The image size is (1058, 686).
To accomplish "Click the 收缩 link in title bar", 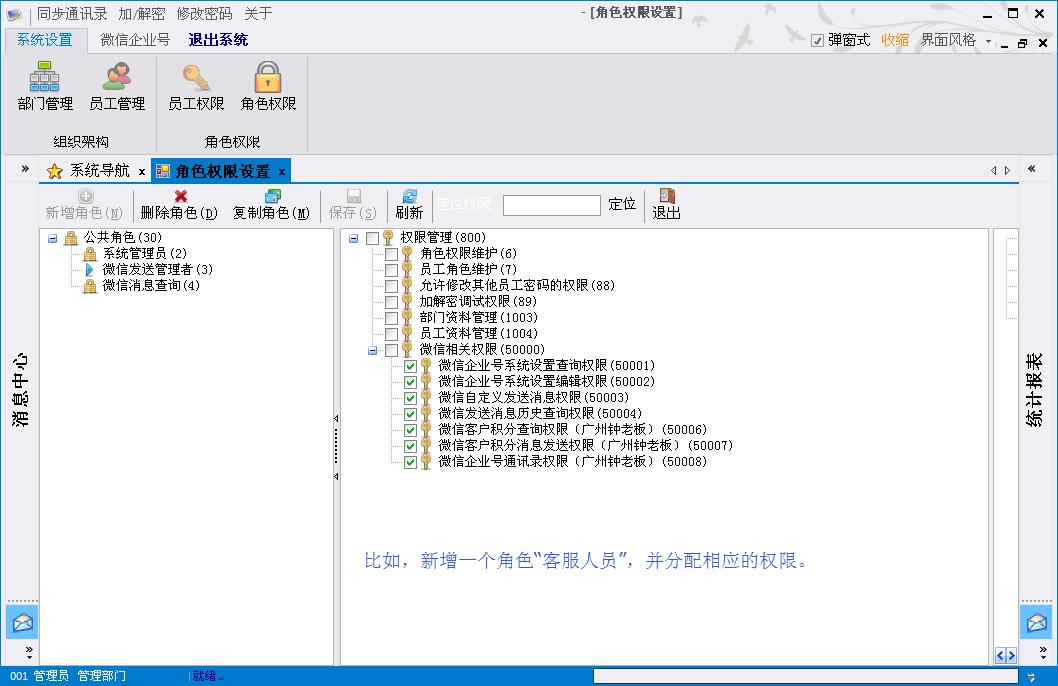I will click(895, 40).
